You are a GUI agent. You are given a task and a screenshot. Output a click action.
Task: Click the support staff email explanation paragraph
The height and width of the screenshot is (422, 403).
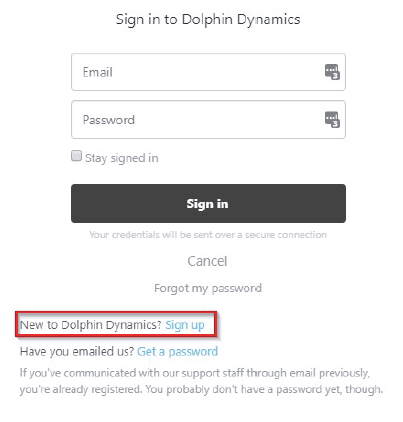[x=201, y=381]
